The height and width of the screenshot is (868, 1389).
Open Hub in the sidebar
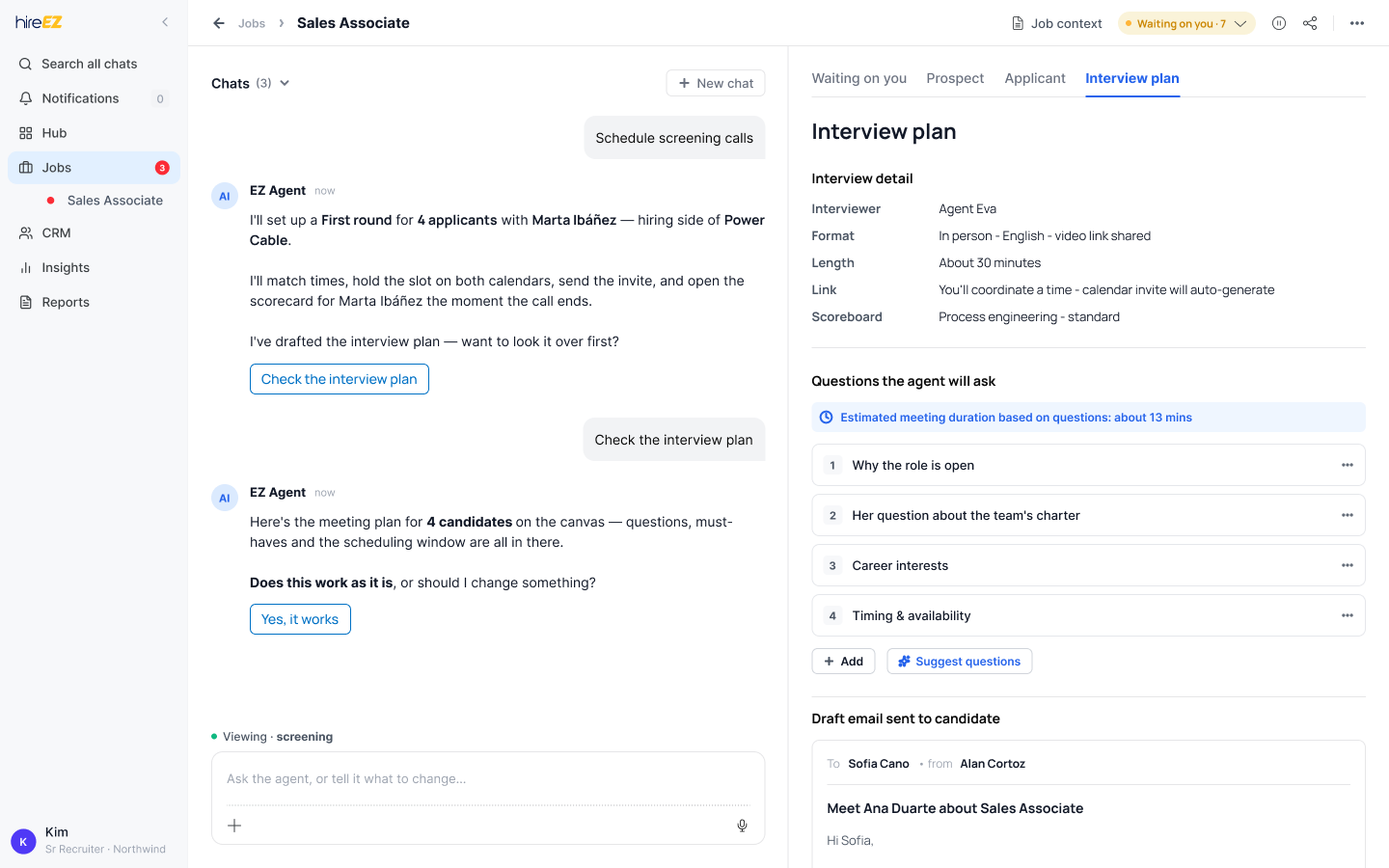[x=94, y=133]
